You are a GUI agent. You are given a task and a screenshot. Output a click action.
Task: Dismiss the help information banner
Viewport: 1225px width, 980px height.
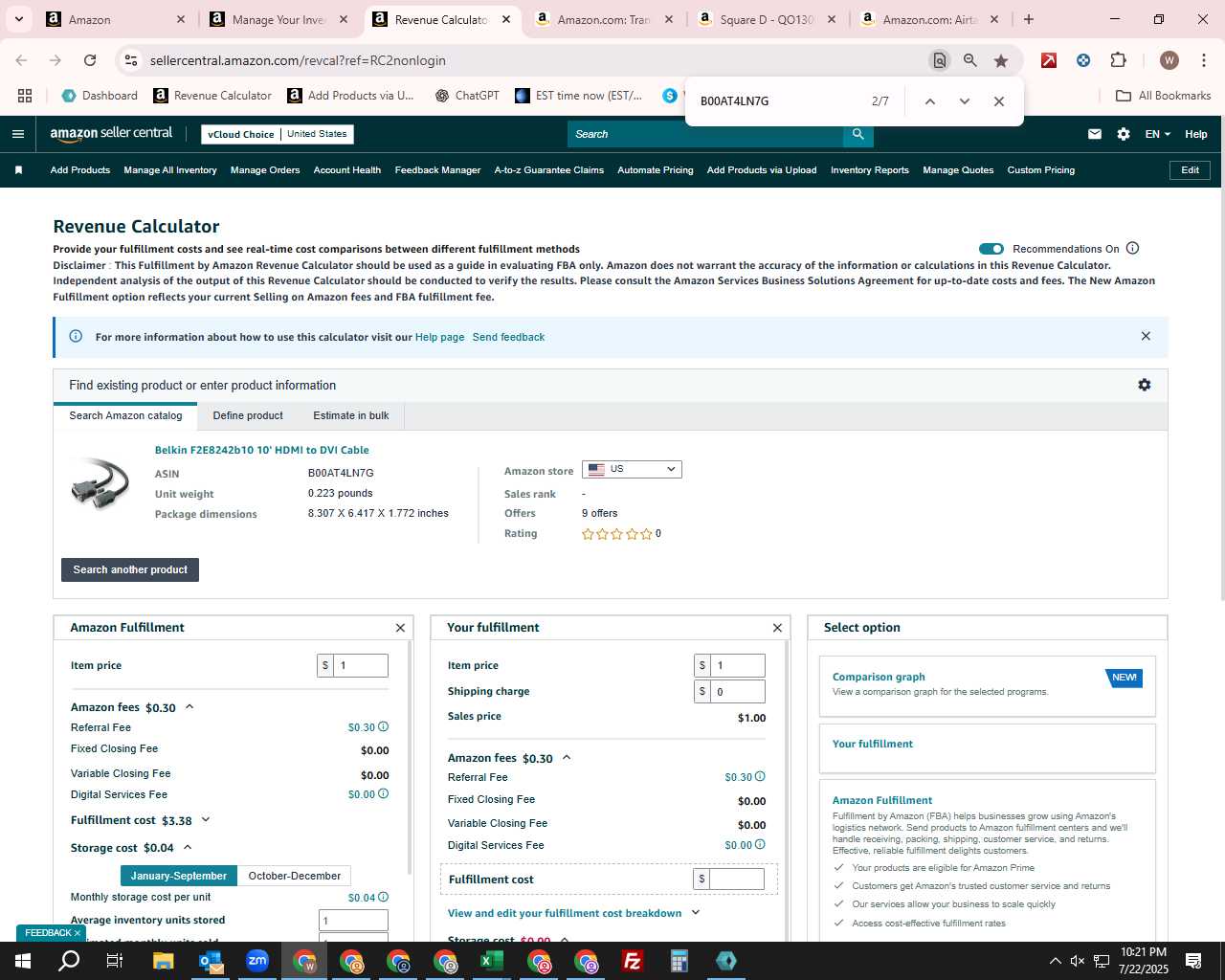tap(1146, 336)
